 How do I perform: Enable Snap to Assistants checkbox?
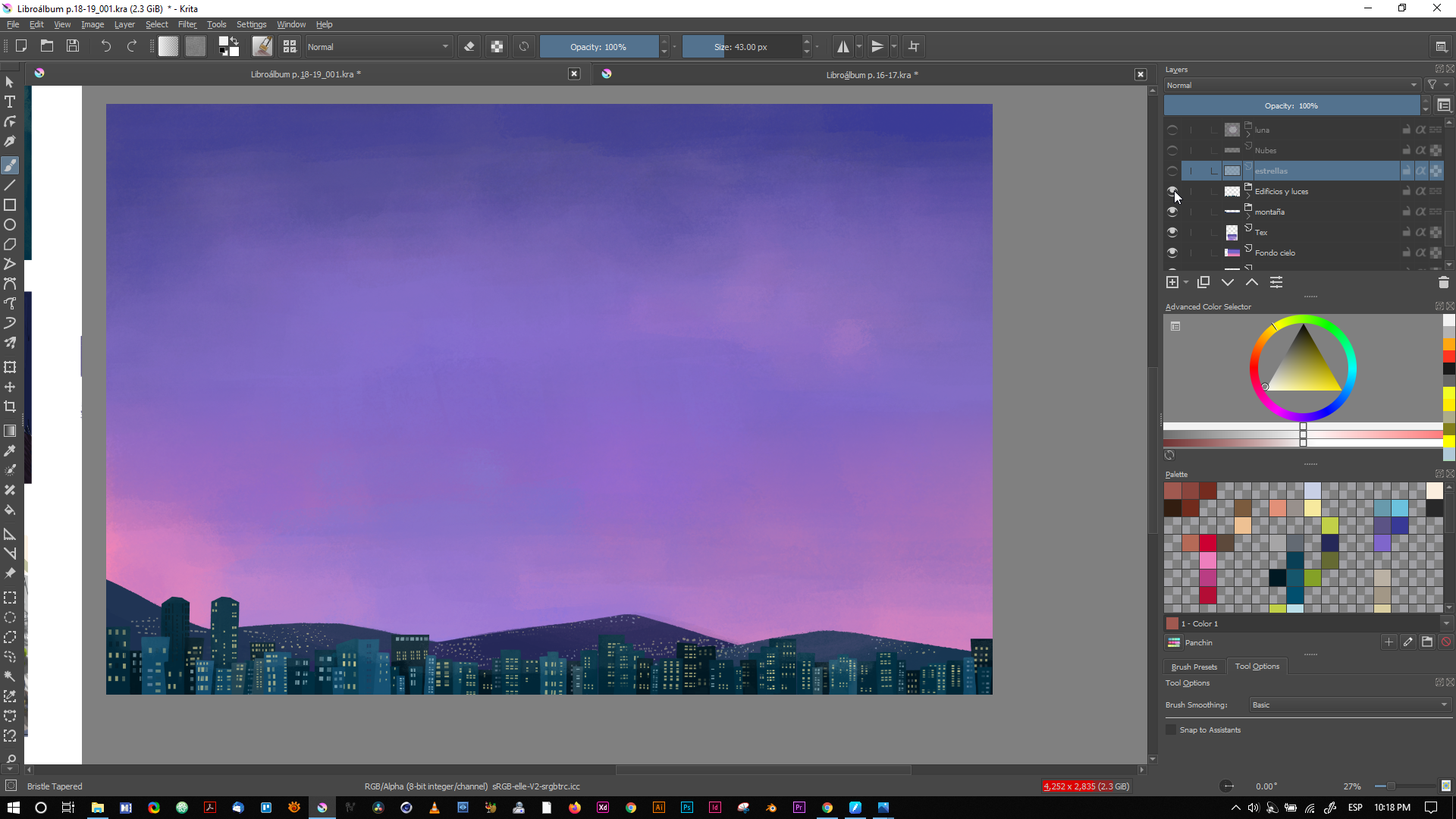coord(1171,730)
